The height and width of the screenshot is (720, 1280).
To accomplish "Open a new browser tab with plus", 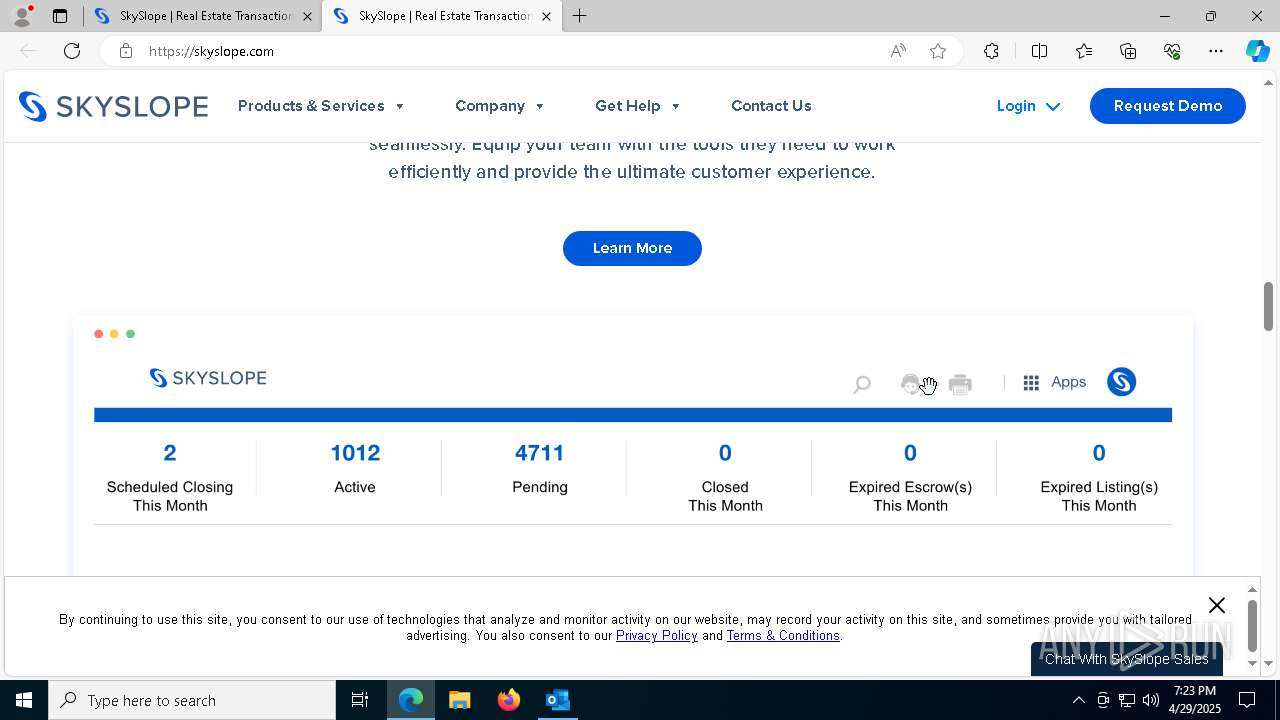I will [579, 16].
